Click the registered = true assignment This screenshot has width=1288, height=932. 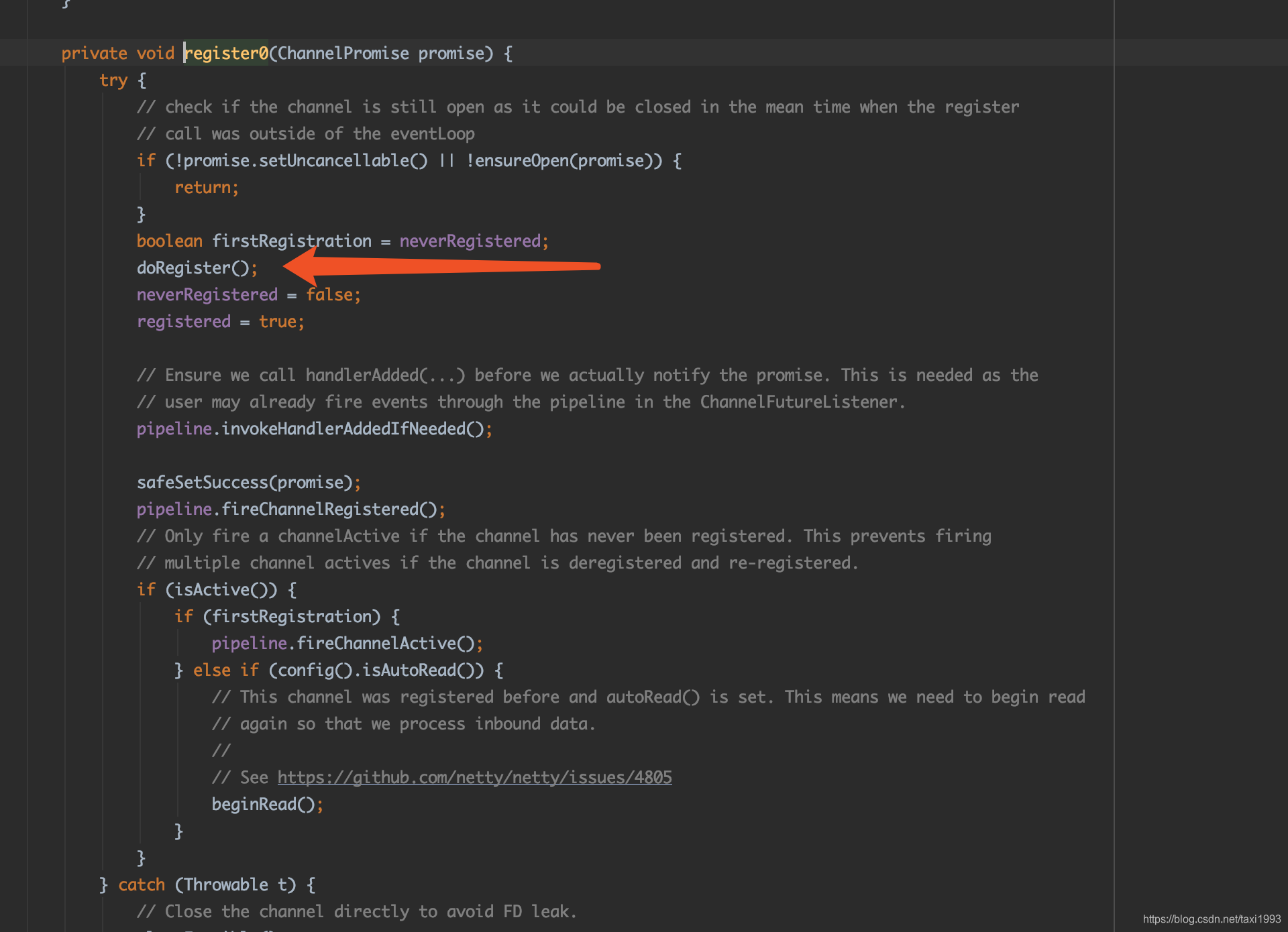(221, 322)
